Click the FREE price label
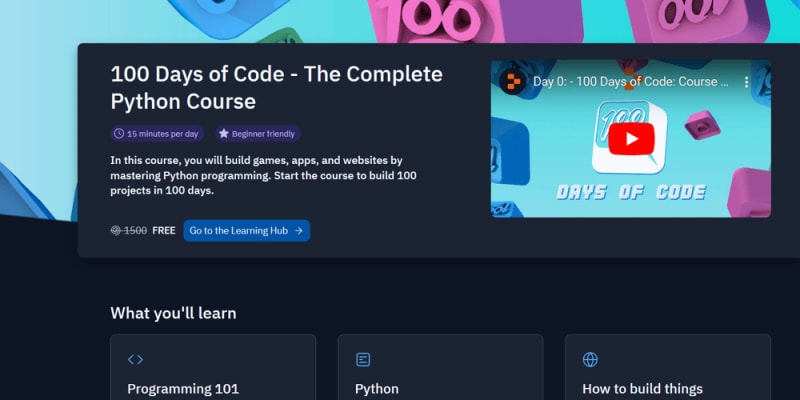800x400 pixels. click(163, 230)
